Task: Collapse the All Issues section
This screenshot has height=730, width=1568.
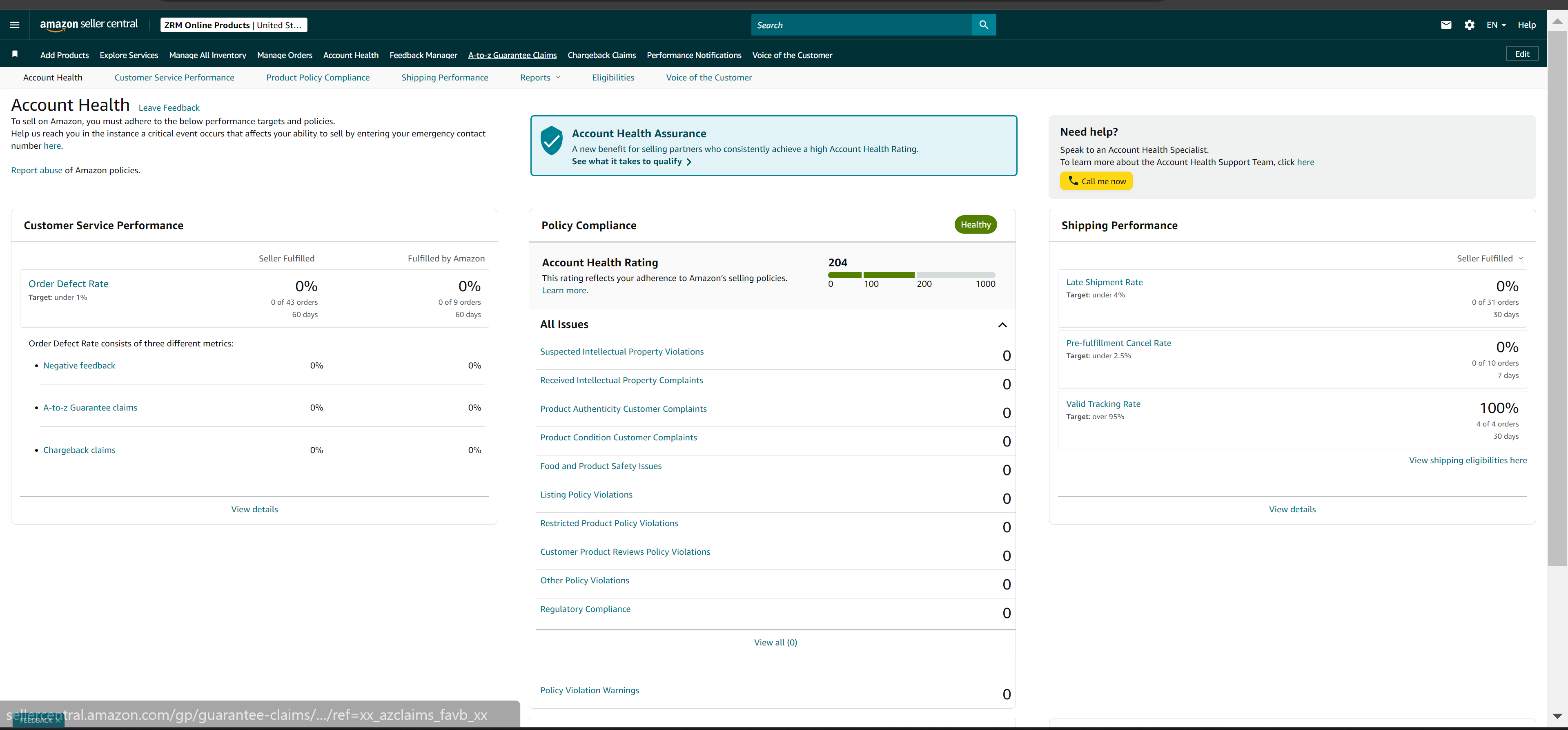Action: 1002,324
